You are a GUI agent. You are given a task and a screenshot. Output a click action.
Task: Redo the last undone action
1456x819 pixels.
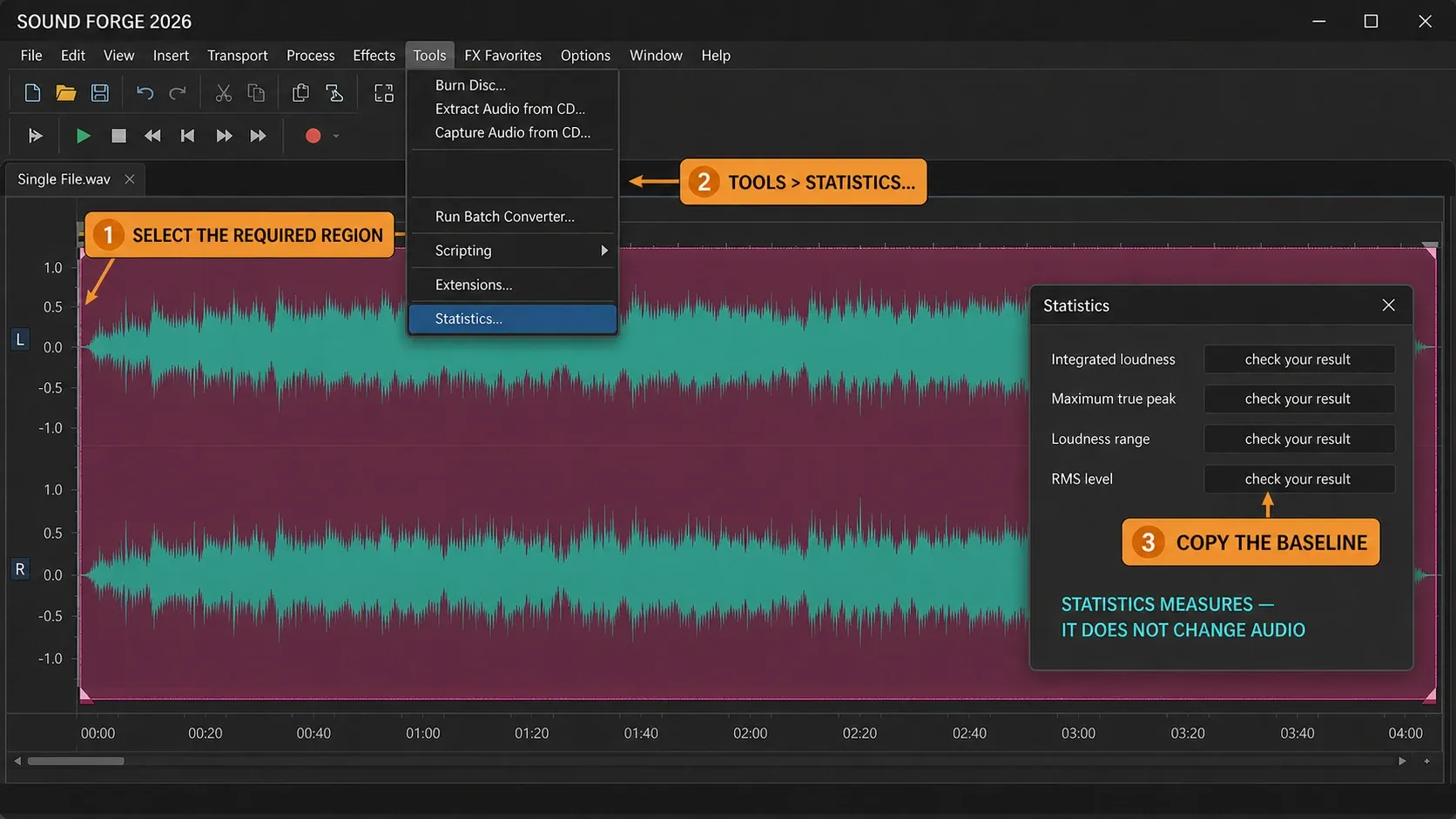point(178,92)
